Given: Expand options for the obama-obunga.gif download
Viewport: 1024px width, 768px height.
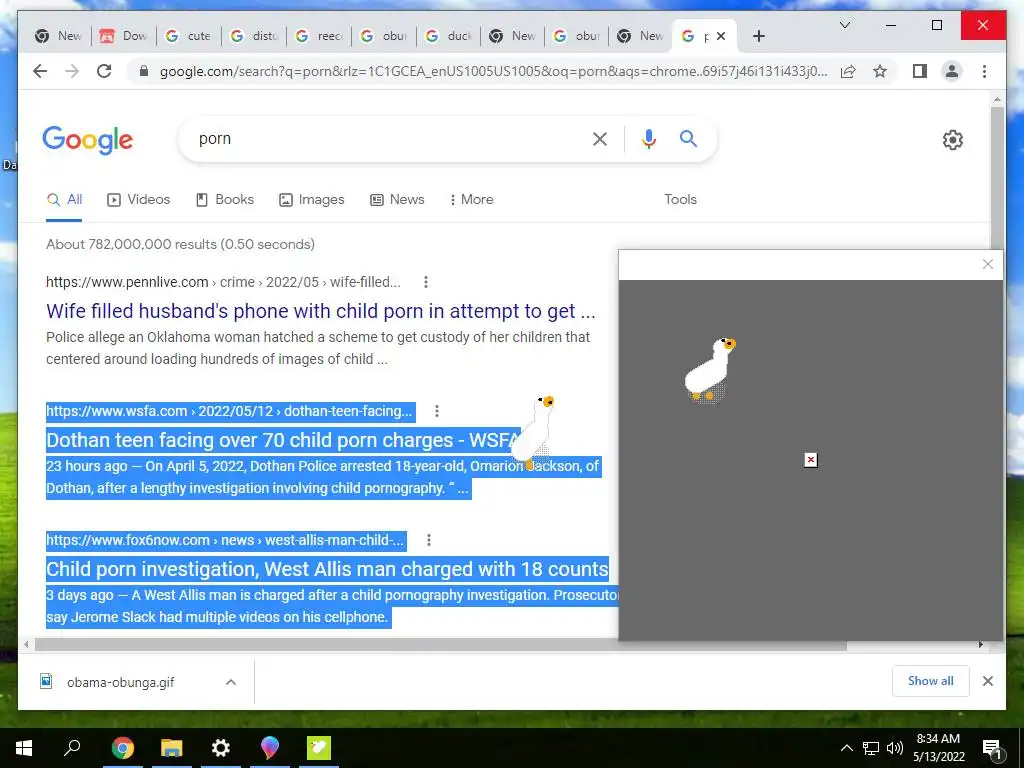Looking at the screenshot, I should coord(231,682).
